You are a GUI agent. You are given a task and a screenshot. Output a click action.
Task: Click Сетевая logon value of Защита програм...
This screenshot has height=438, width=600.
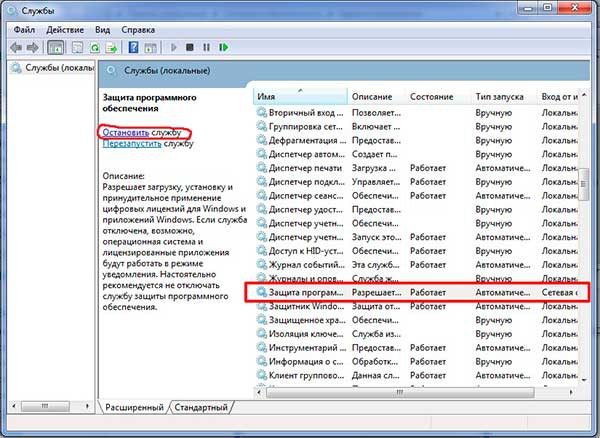pos(559,292)
